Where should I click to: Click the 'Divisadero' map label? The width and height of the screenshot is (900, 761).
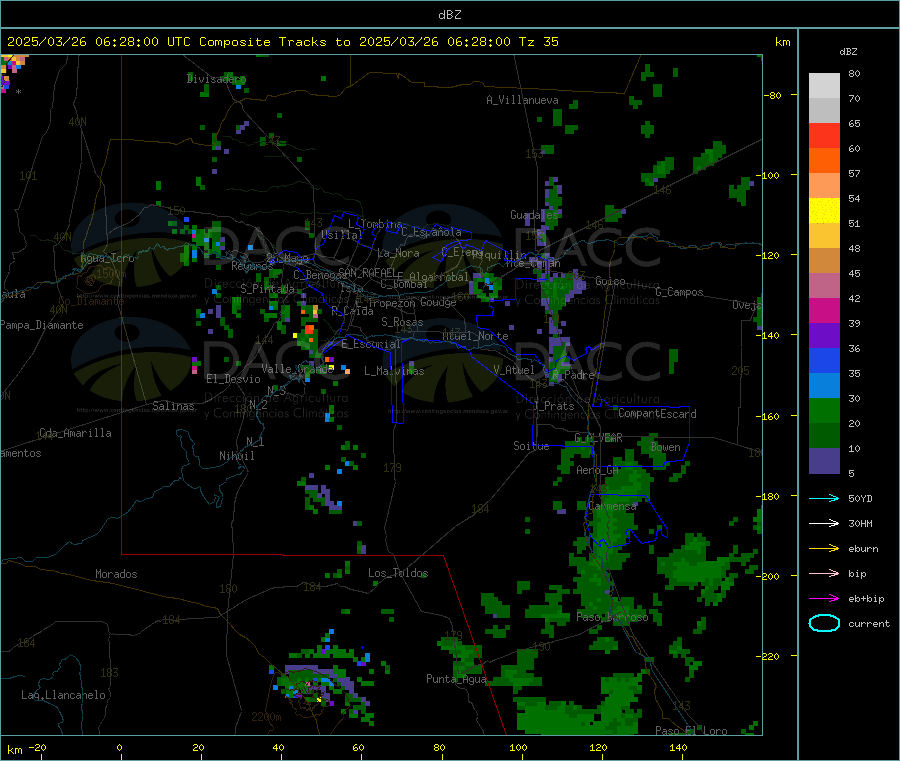click(216, 79)
